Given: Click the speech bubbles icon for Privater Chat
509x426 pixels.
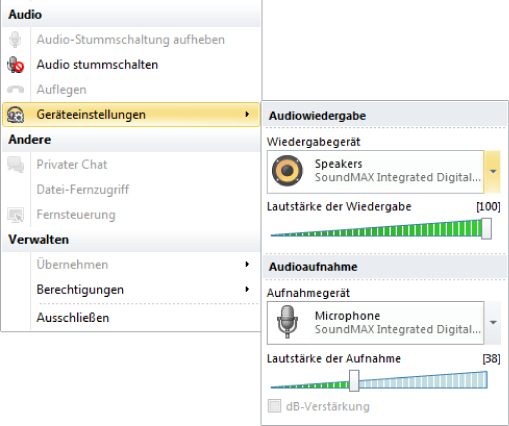Looking at the screenshot, I should tap(15, 165).
